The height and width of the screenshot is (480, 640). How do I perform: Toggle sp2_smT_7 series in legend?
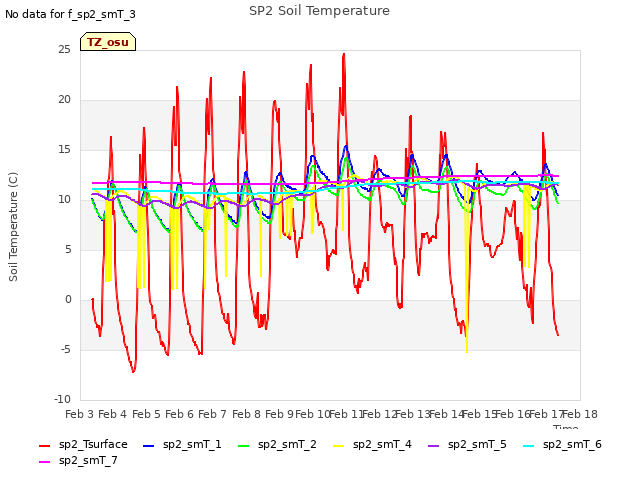[x=78, y=460]
